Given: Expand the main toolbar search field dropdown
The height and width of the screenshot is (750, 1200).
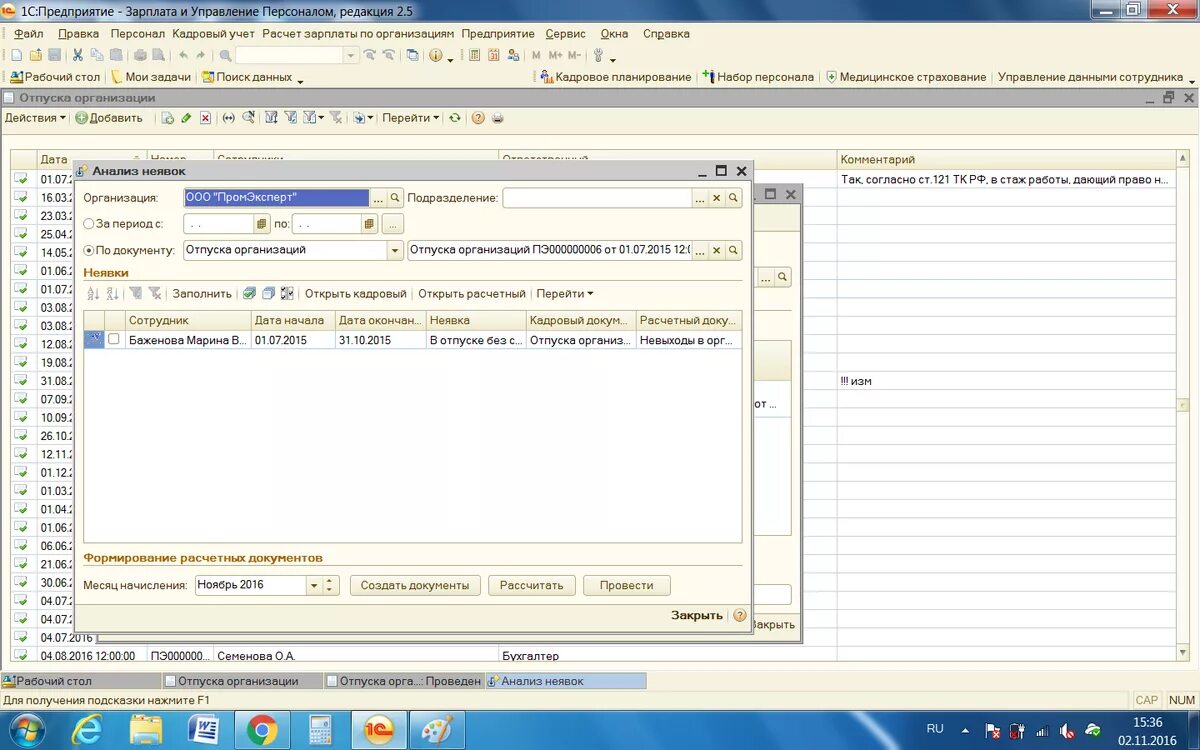Looking at the screenshot, I should tap(351, 55).
